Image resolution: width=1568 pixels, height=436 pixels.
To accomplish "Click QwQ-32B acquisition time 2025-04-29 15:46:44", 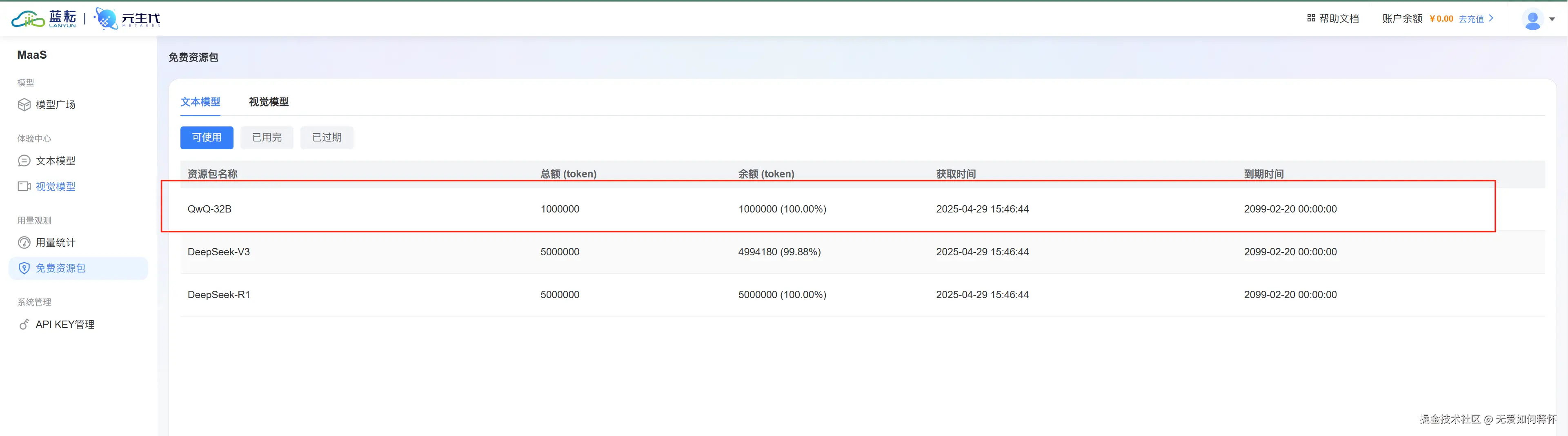I will [983, 209].
